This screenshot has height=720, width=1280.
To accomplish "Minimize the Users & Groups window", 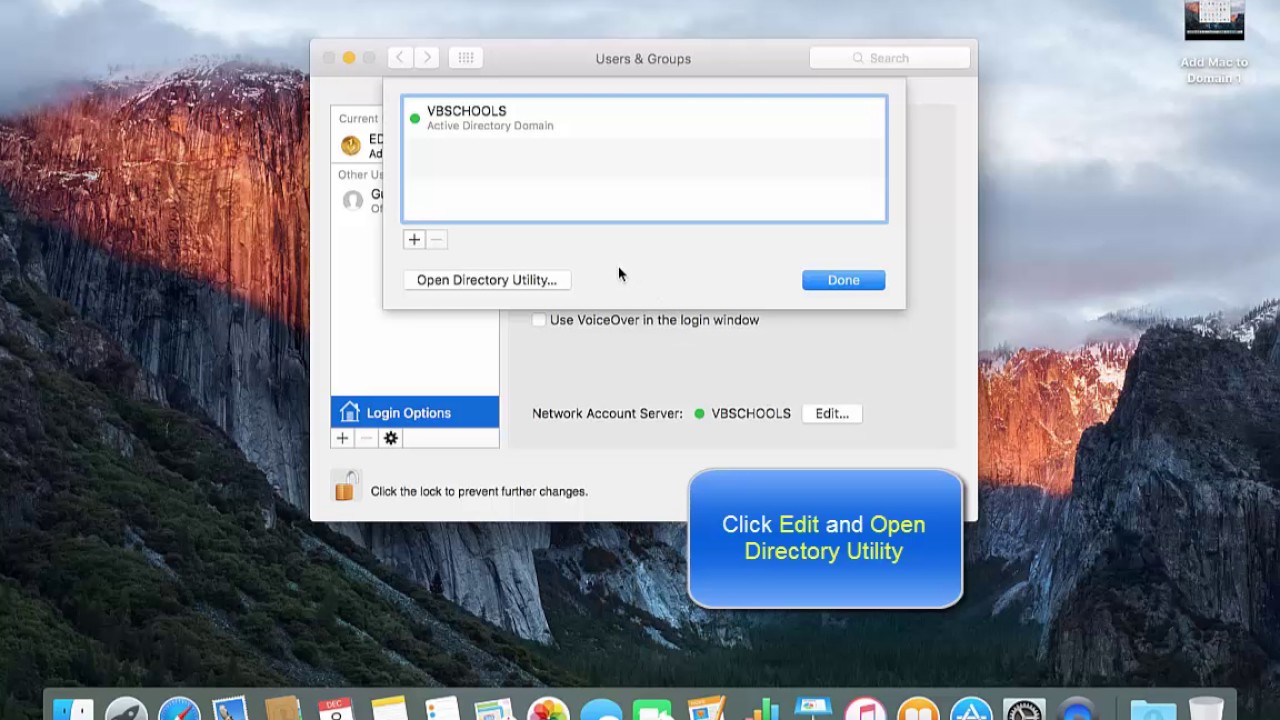I will click(349, 58).
